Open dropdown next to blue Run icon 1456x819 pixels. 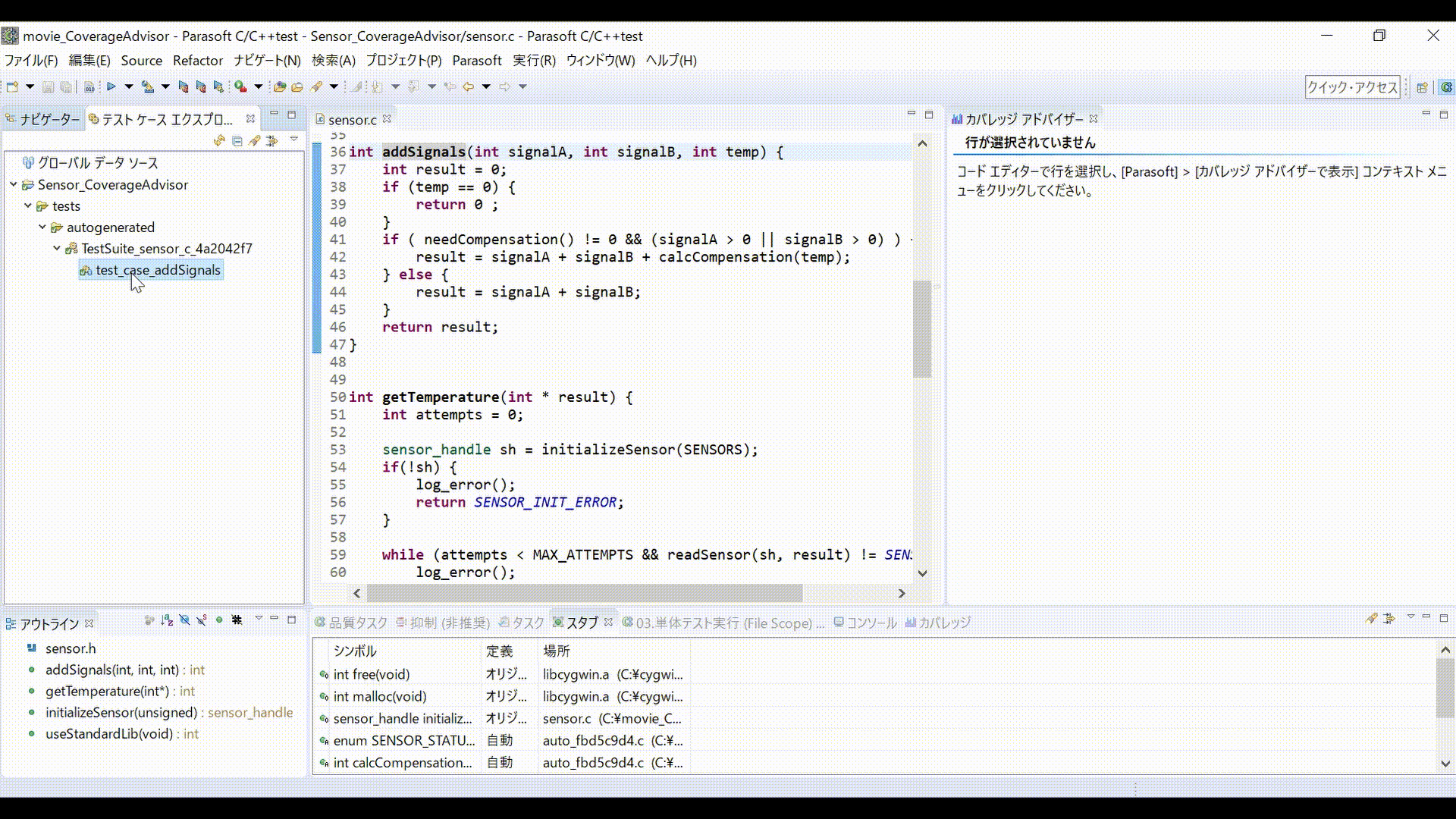(x=128, y=87)
